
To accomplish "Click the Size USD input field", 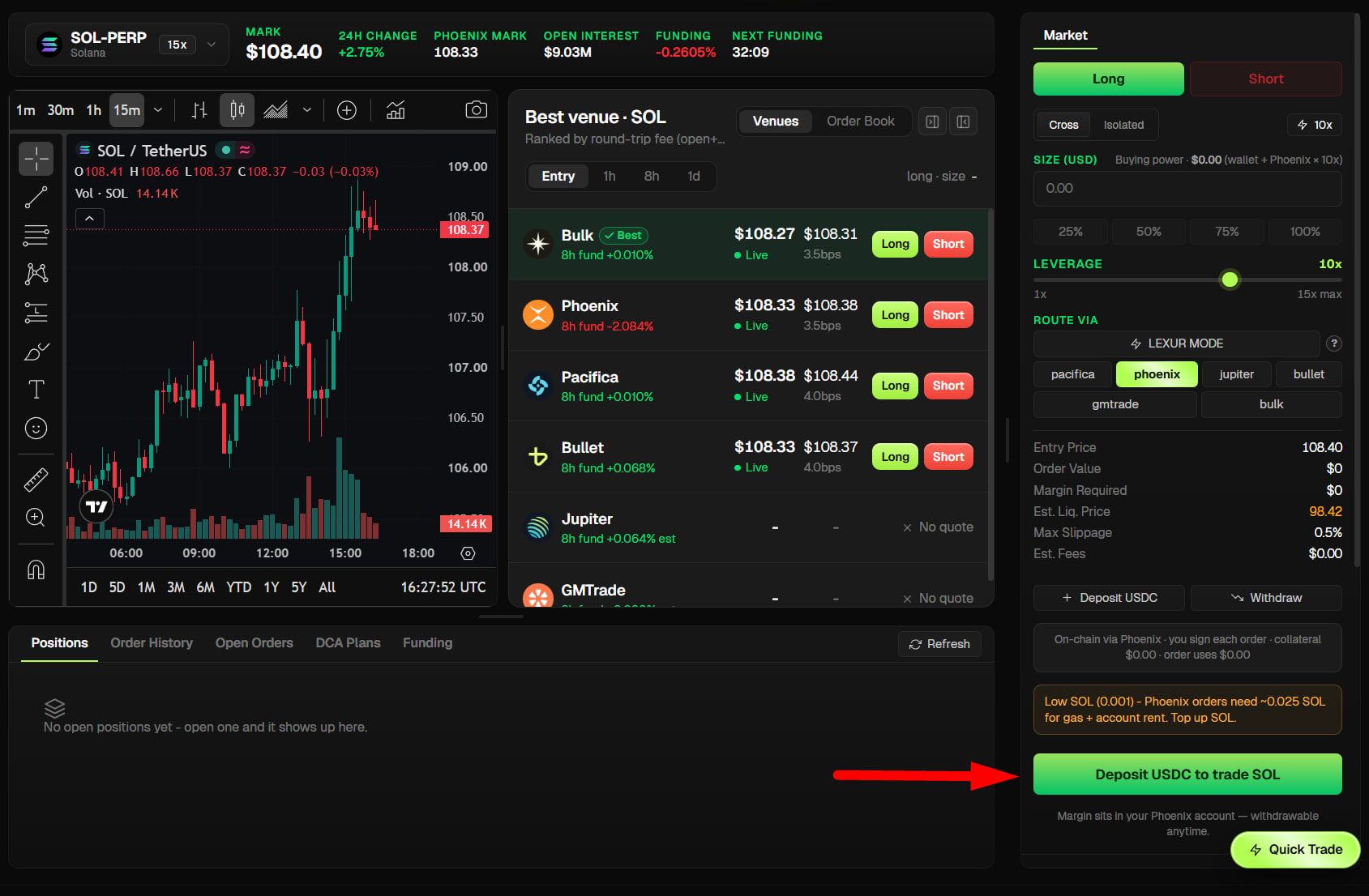I will point(1187,189).
